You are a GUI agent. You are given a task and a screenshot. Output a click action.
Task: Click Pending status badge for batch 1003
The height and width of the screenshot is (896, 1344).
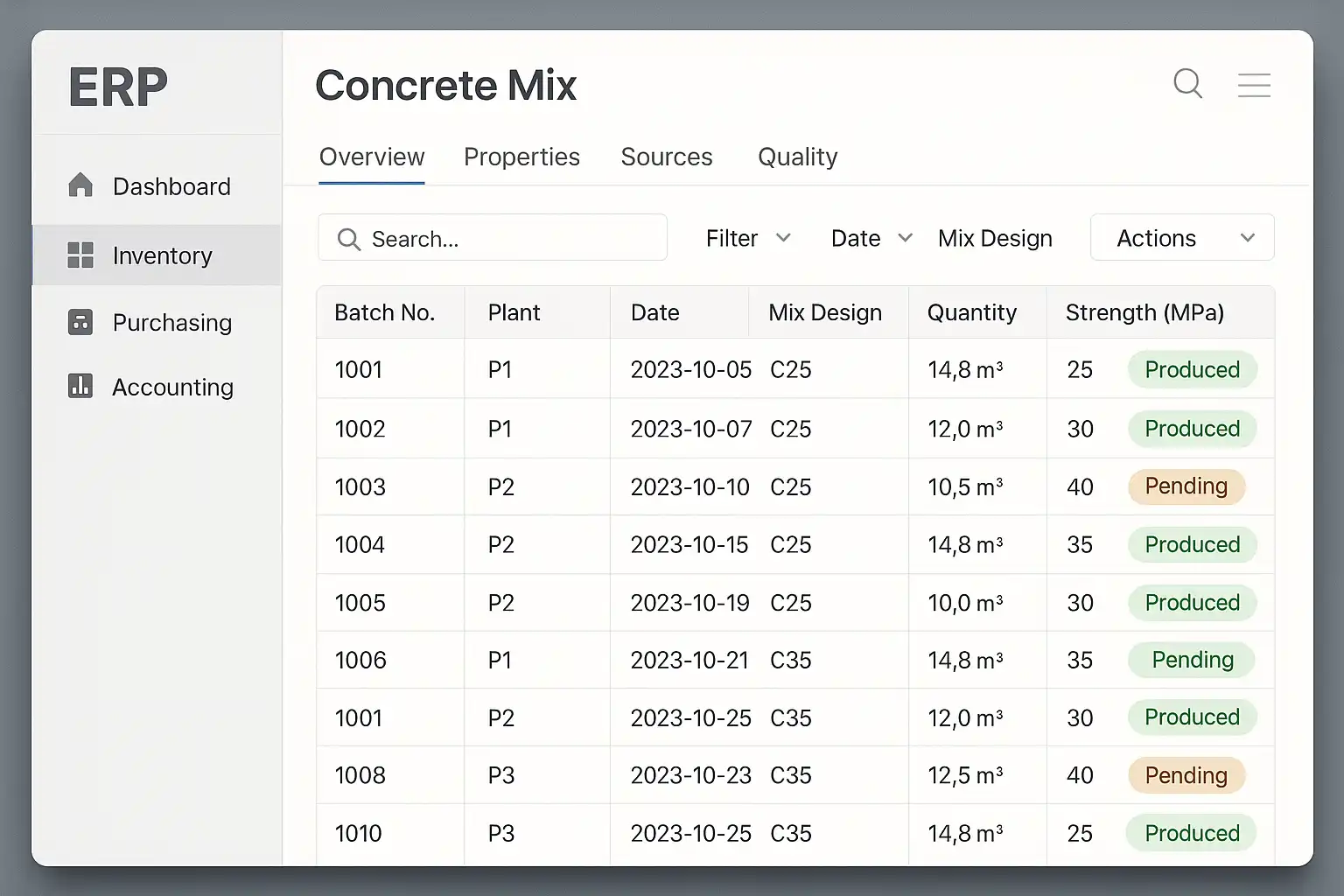(x=1186, y=486)
